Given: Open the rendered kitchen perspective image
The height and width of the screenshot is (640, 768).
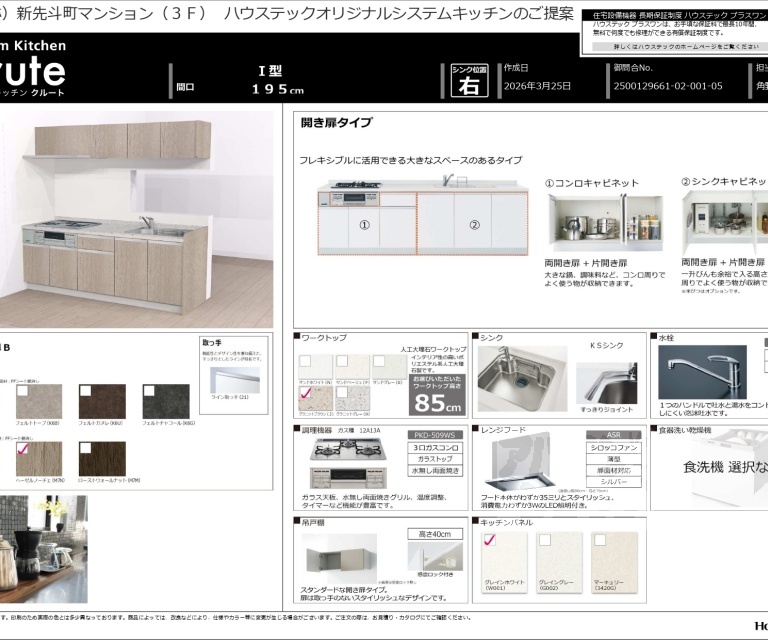Looking at the screenshot, I should tap(136, 219).
